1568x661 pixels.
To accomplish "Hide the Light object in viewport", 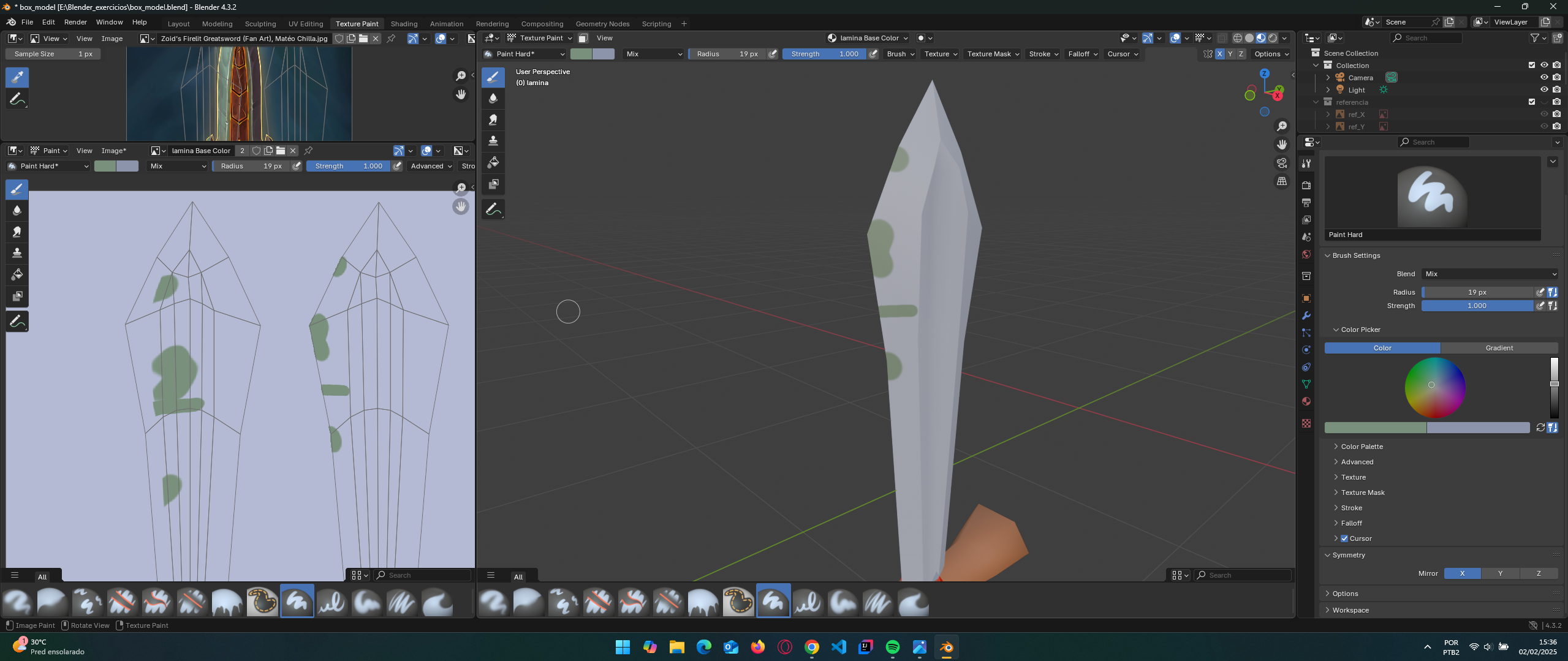I will coord(1544,89).
